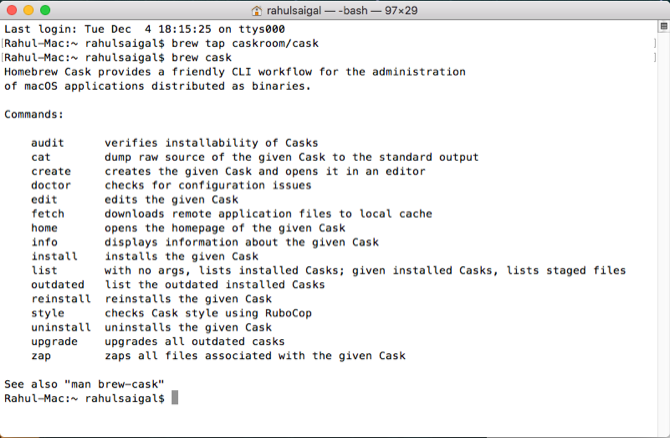Image resolution: width=670 pixels, height=438 pixels.
Task: Click the "install" command entry
Action: 54,256
